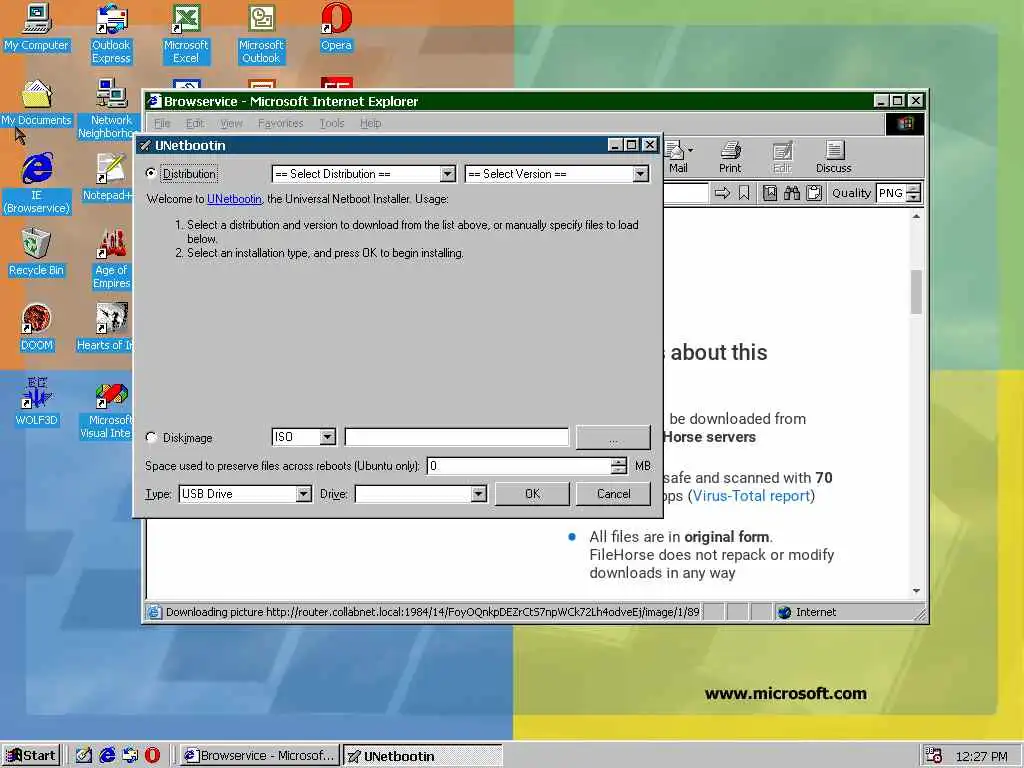Click the Outlook Express quick launch icon
Screen dimensions: 1024x768
point(130,756)
